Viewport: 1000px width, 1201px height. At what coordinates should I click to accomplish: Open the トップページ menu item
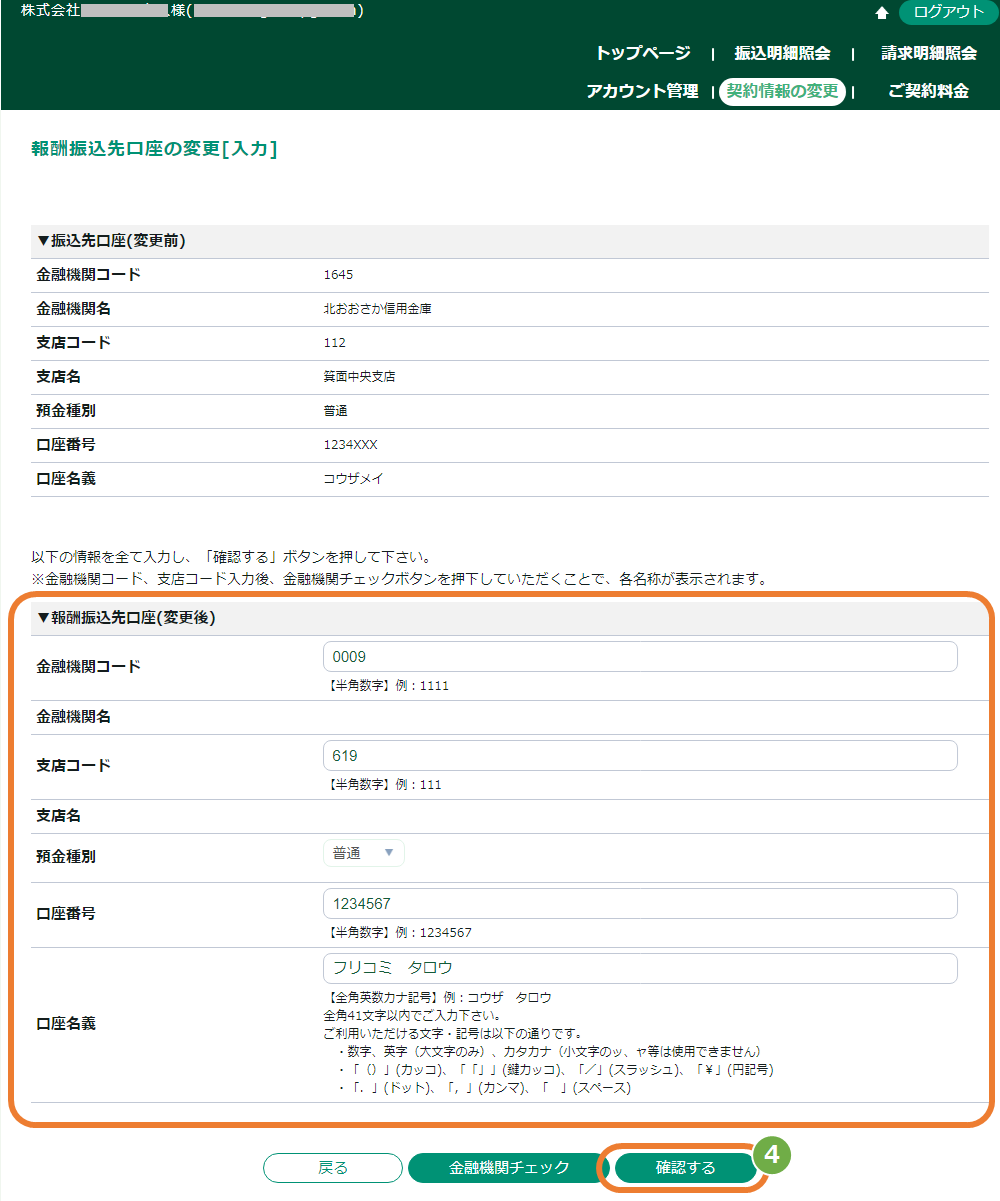[x=643, y=53]
